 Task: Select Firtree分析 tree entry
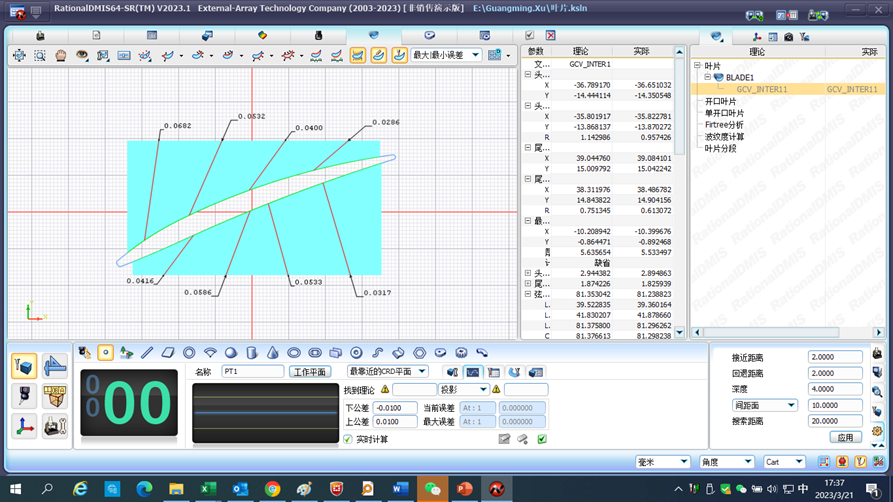click(x=724, y=125)
